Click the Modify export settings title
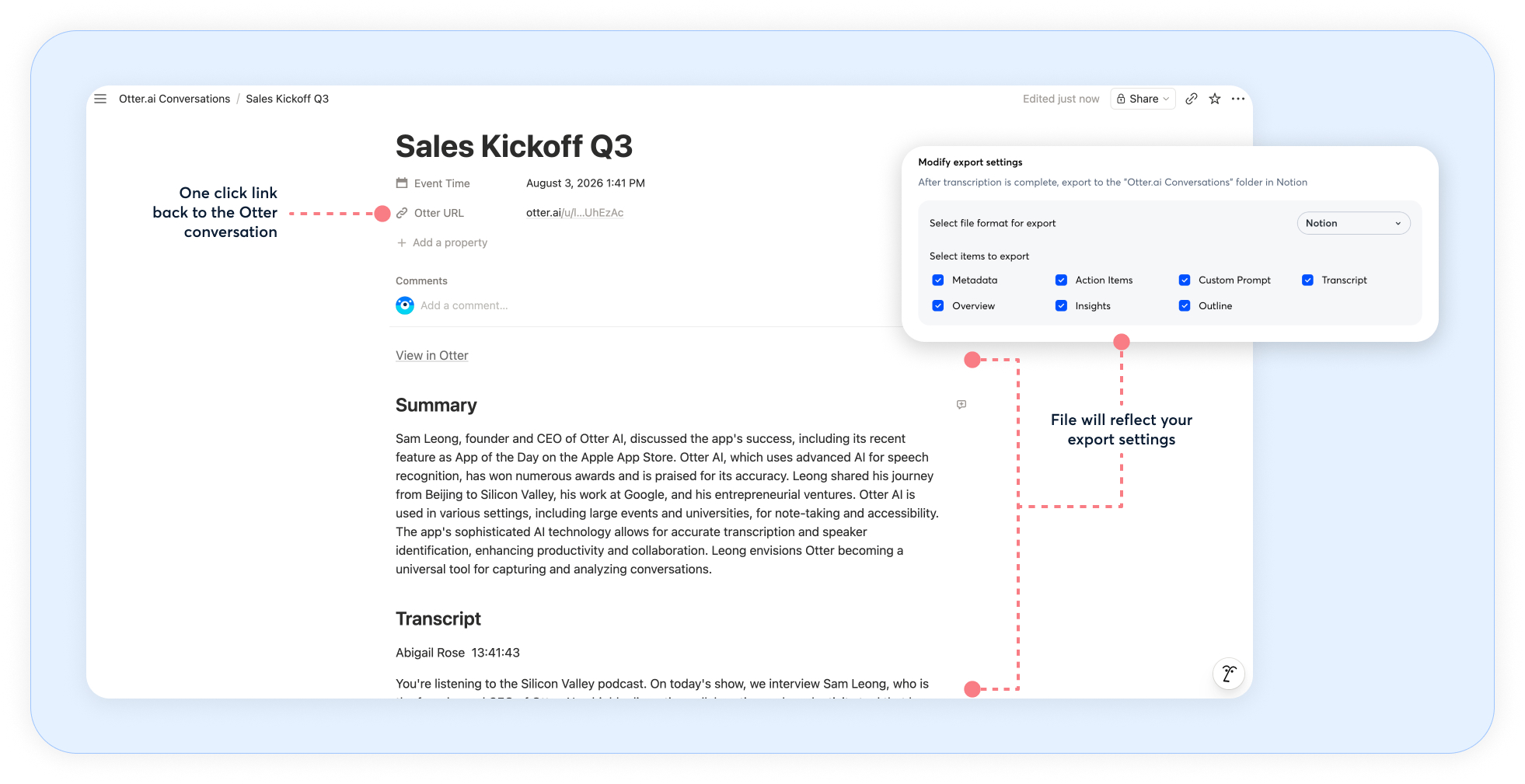Image resolution: width=1525 pixels, height=784 pixels. [x=970, y=162]
